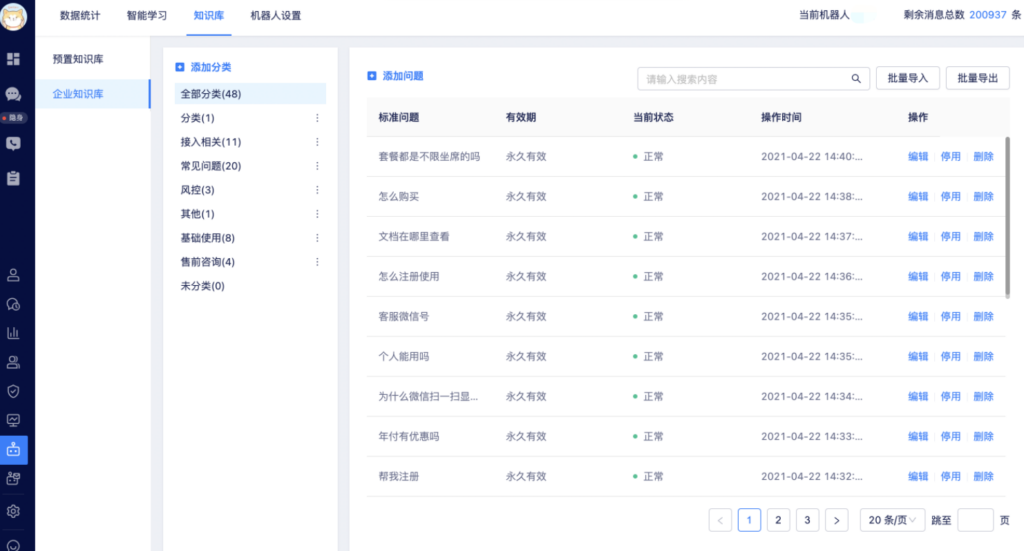
Task: Open the bar chart statistics sidebar icon
Action: 13,333
